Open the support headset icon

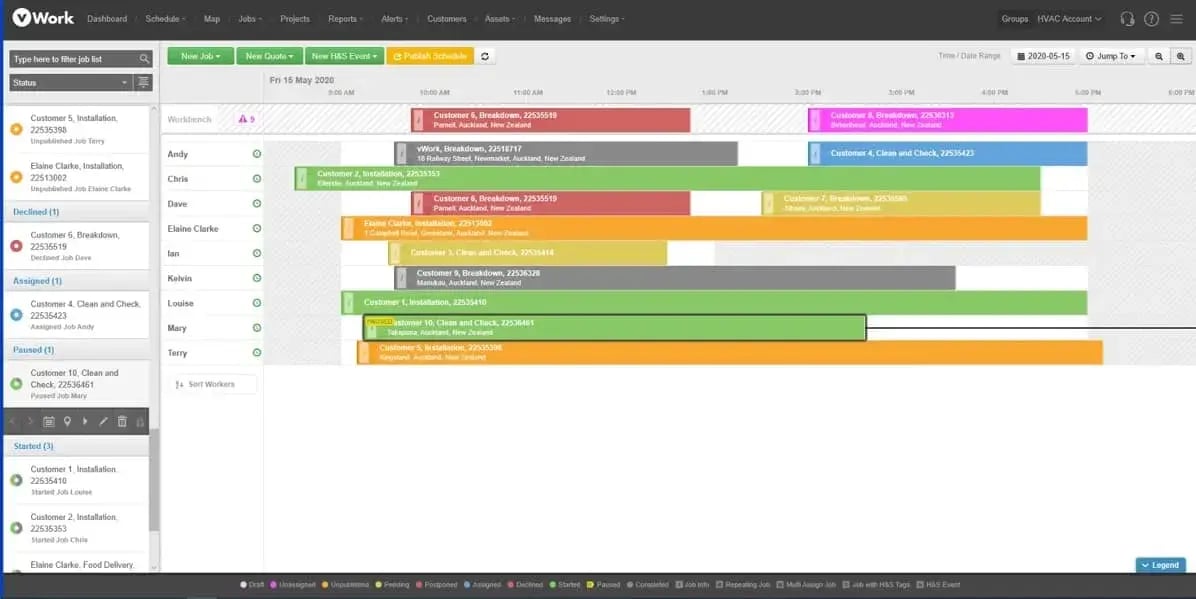1127,19
